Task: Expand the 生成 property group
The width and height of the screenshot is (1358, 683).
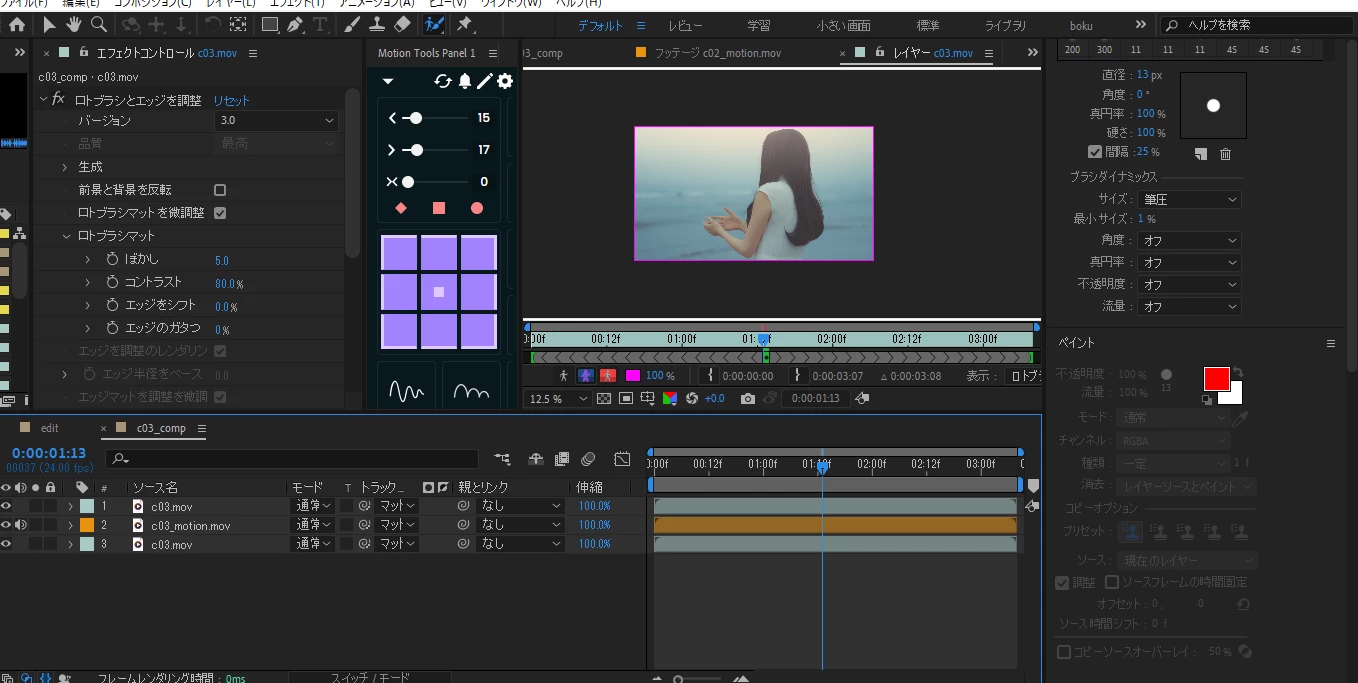Action: click(x=65, y=167)
